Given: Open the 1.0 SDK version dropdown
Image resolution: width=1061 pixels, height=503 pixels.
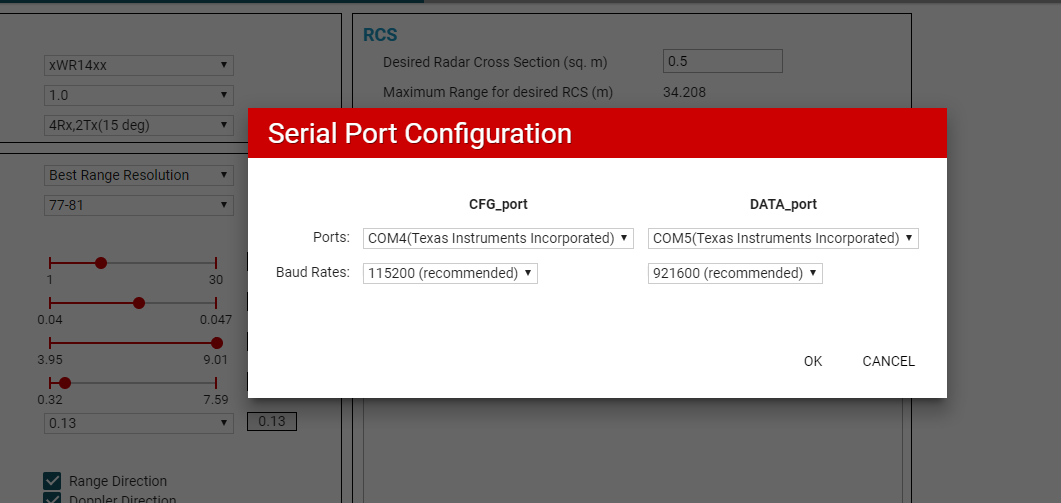Looking at the screenshot, I should click(139, 96).
